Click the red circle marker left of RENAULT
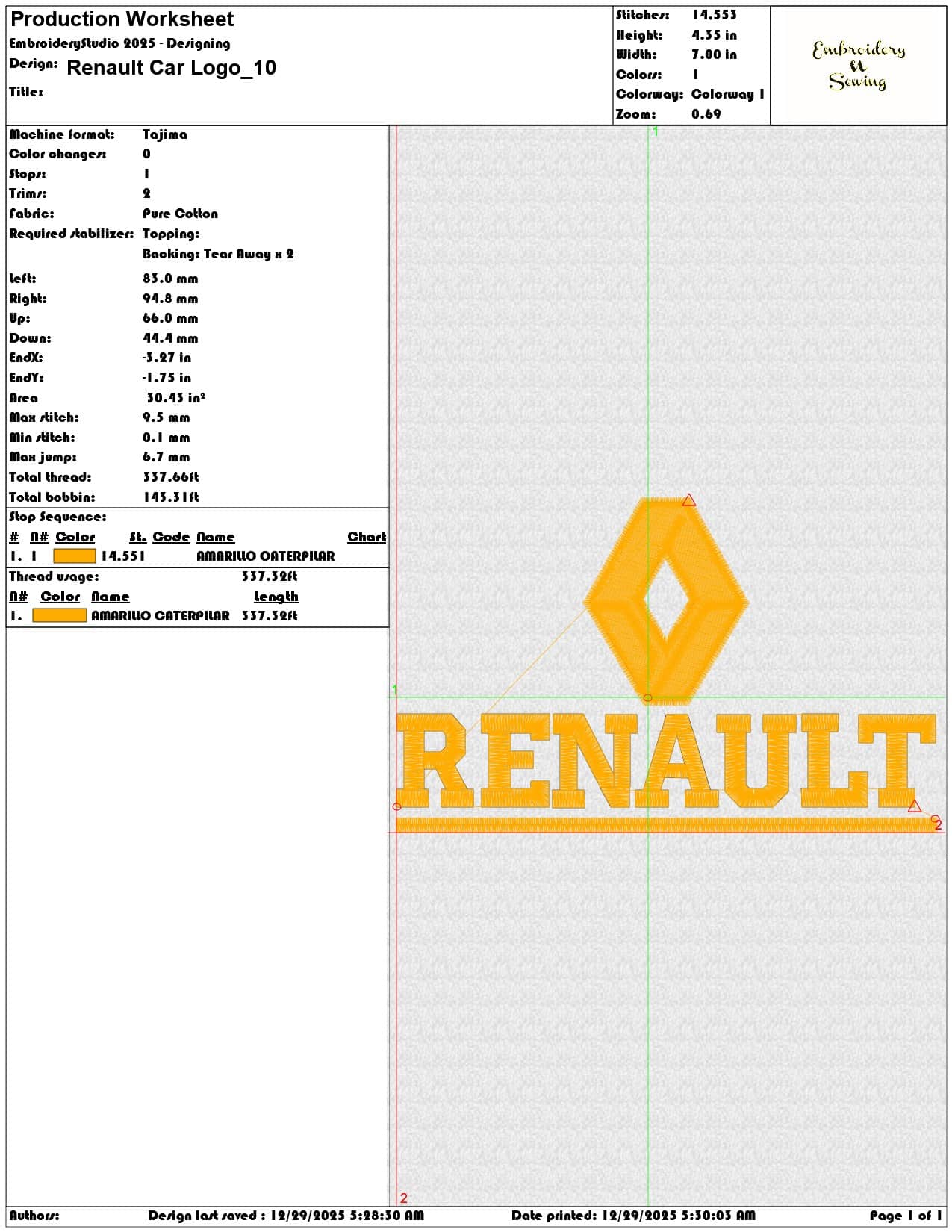 (x=396, y=807)
